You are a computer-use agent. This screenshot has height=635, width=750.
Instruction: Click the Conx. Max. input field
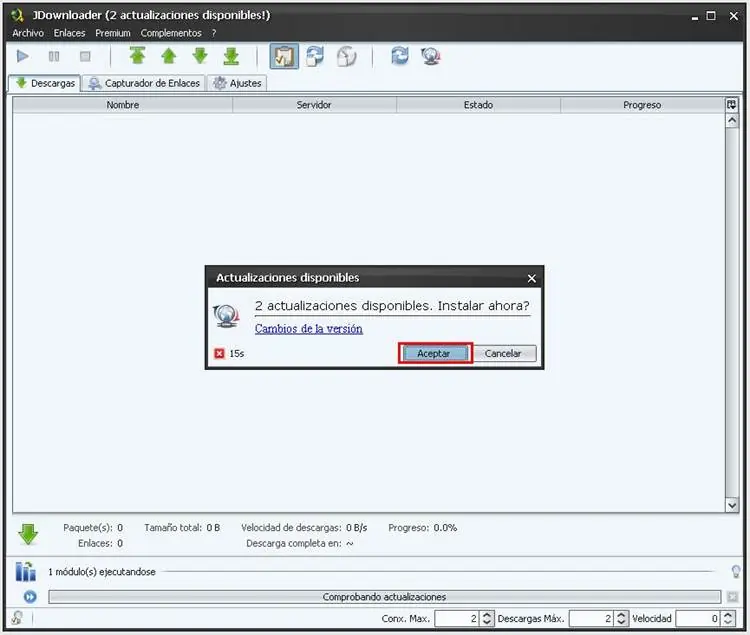(457, 618)
